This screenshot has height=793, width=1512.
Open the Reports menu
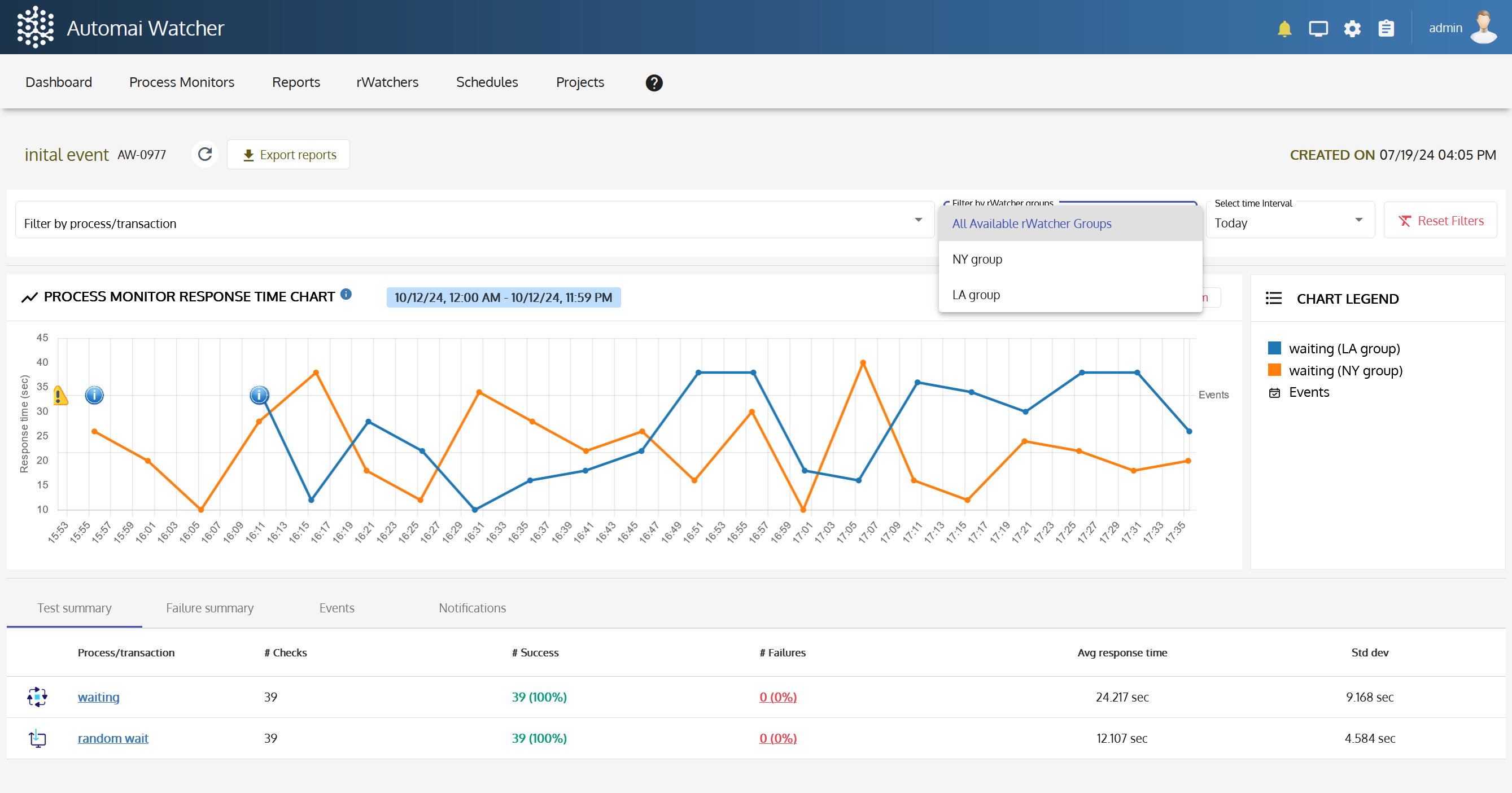click(x=296, y=82)
